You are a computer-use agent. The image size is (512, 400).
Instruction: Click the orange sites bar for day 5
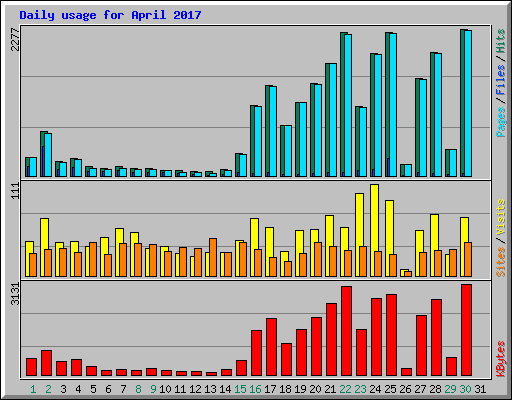93,259
